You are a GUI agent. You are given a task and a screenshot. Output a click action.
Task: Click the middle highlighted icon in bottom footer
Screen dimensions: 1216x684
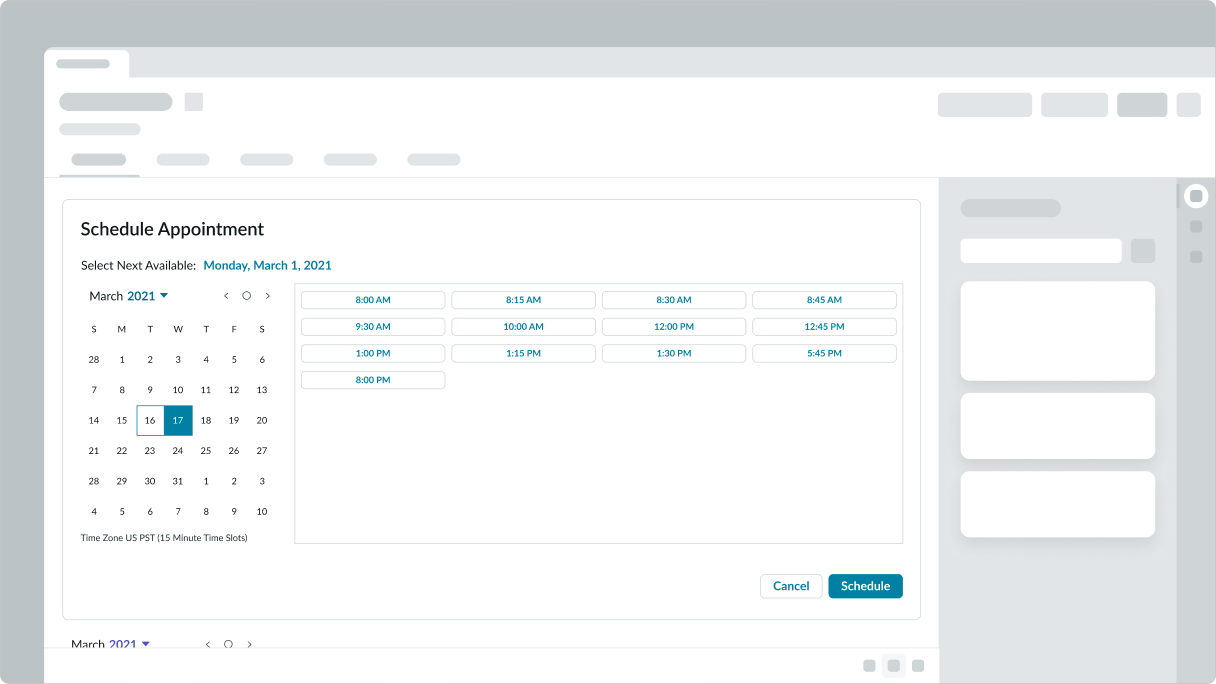[893, 666]
